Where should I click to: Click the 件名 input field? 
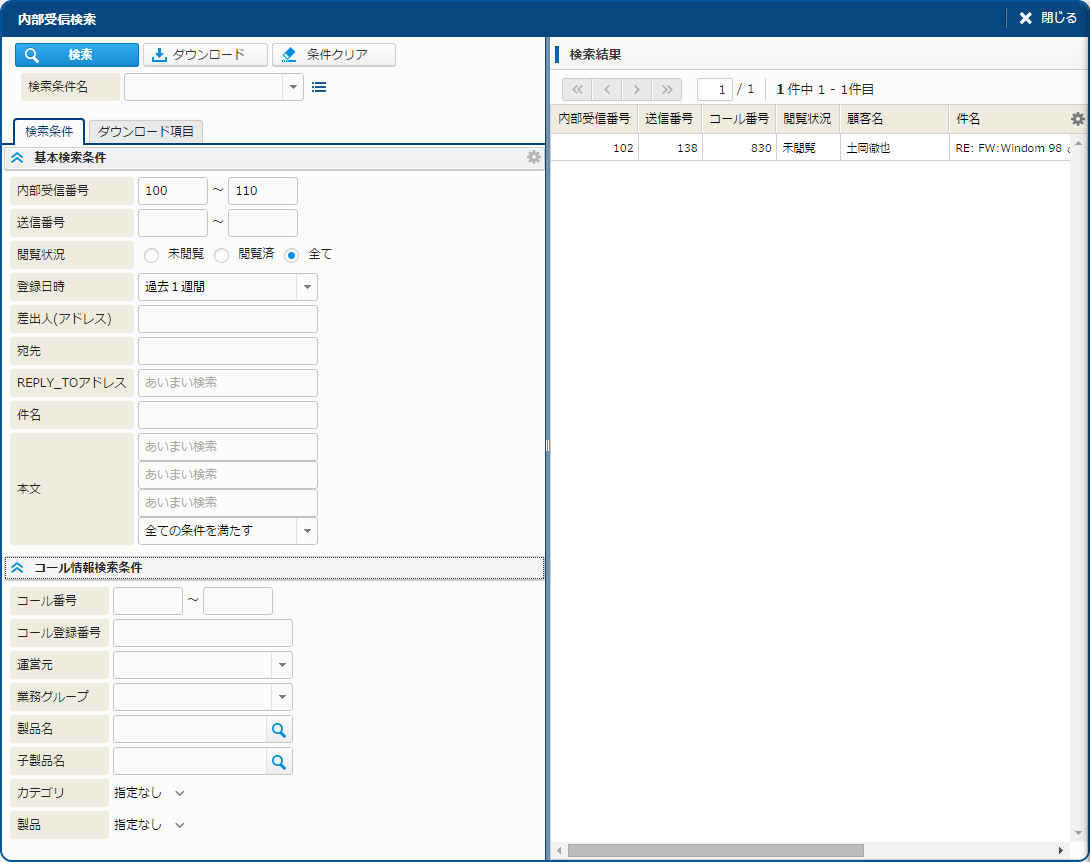click(228, 415)
